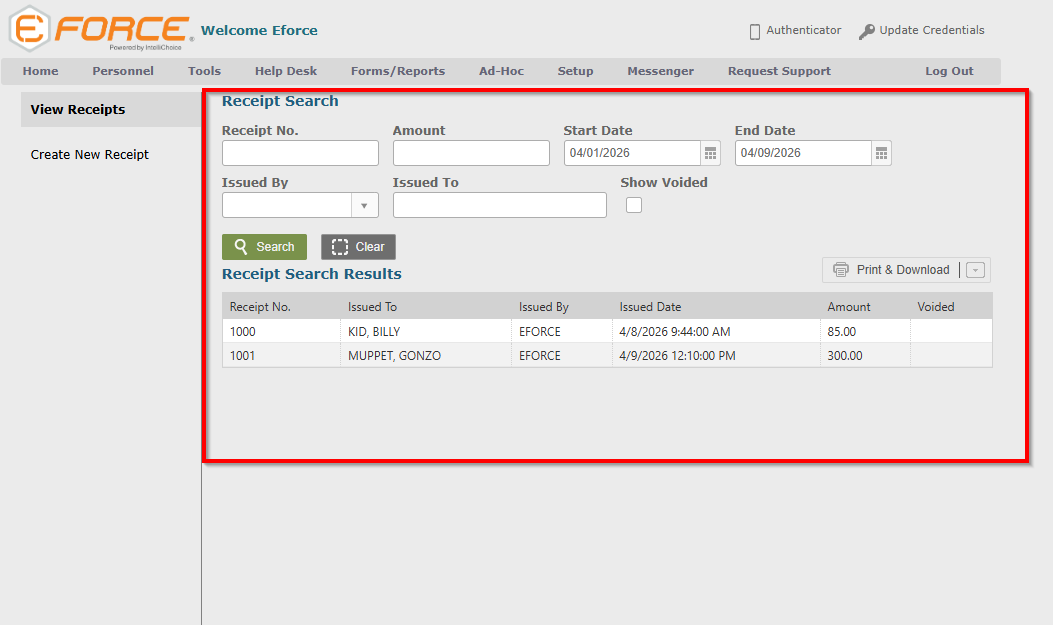
Task: Click the Receipt No. input field
Action: tap(300, 153)
